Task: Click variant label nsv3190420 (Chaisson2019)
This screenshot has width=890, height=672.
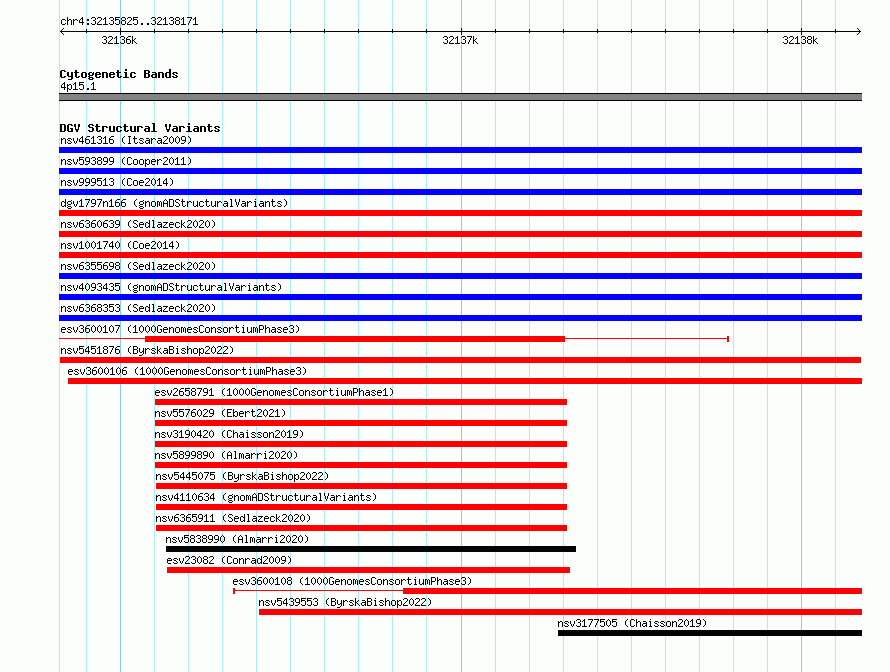Action: pyautogui.click(x=229, y=434)
